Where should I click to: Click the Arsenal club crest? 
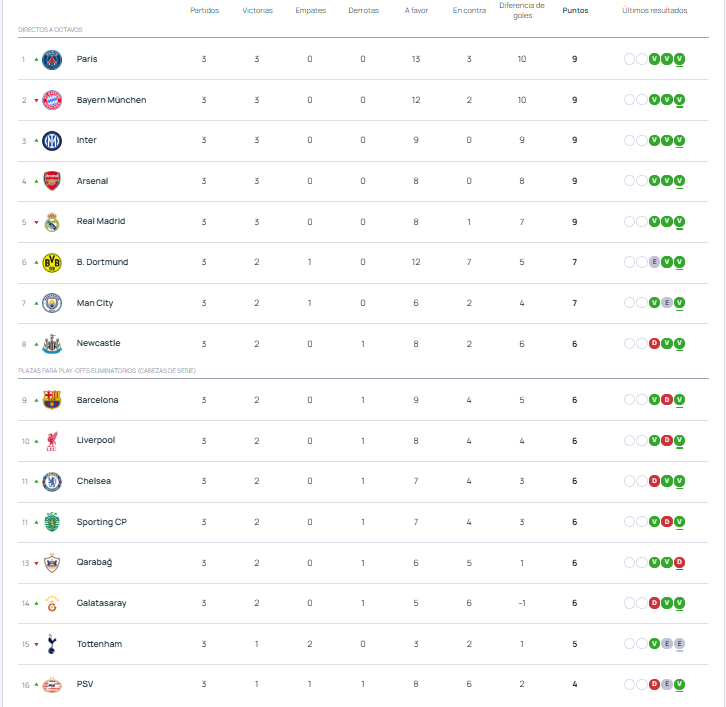[x=52, y=181]
